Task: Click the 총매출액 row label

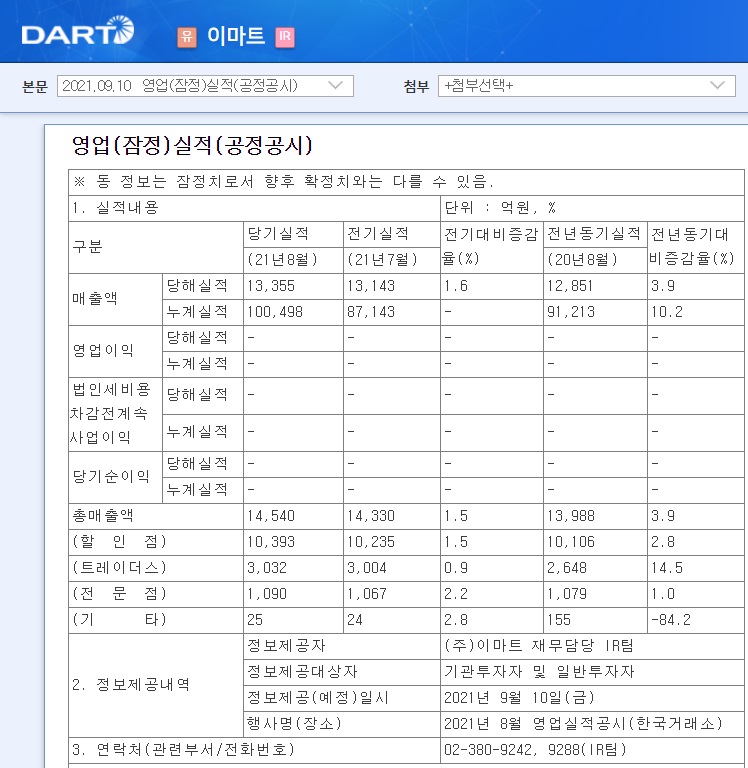Action: (103, 515)
